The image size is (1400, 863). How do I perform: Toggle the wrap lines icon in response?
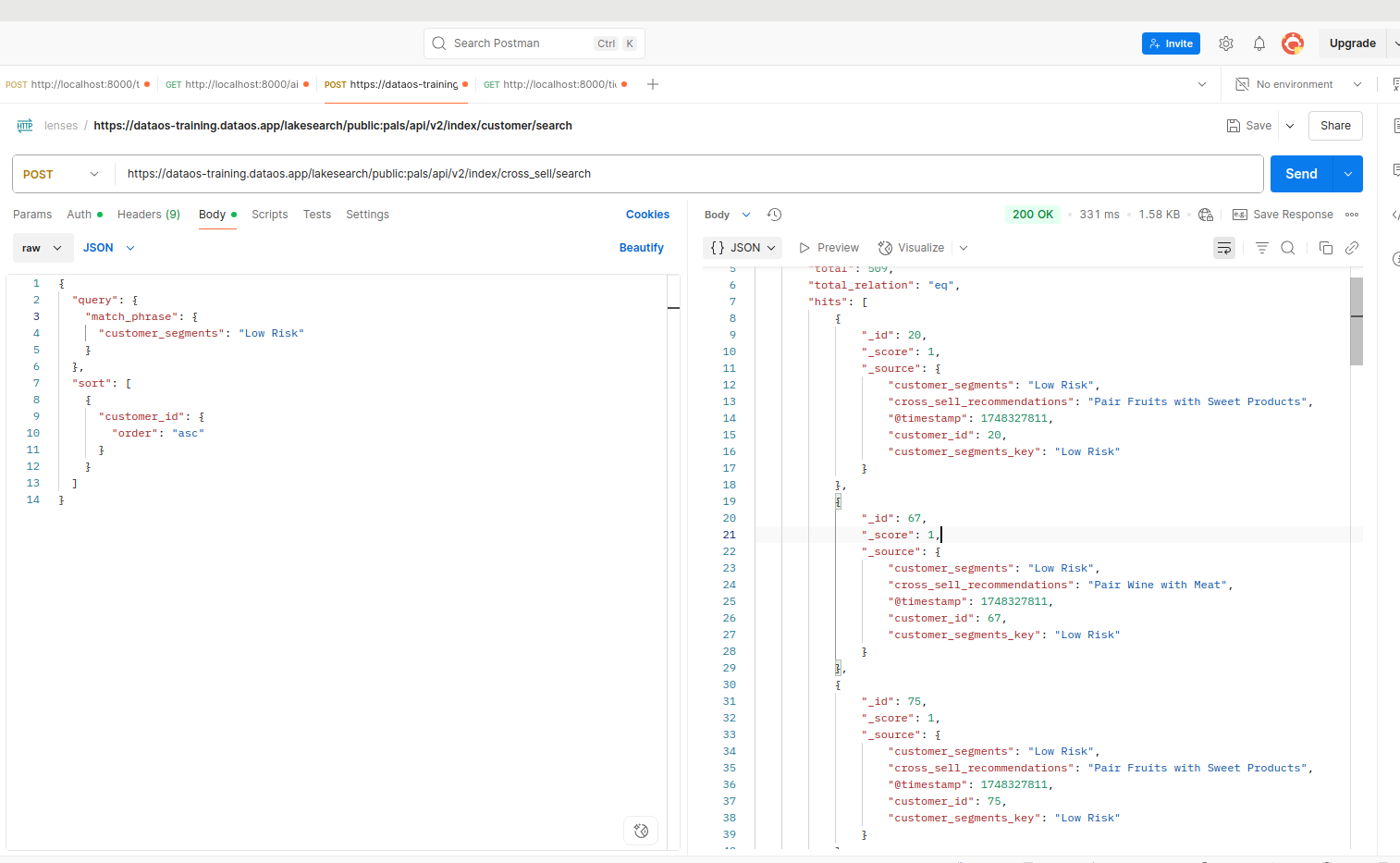[1224, 248]
